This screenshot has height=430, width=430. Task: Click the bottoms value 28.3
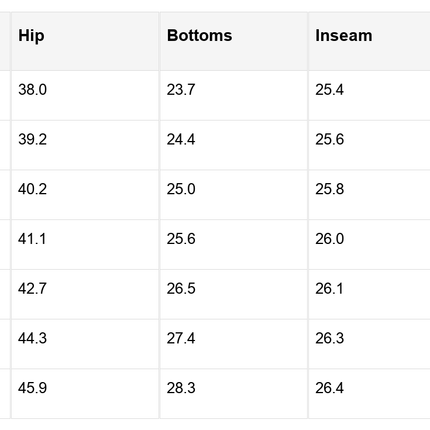pyautogui.click(x=181, y=388)
